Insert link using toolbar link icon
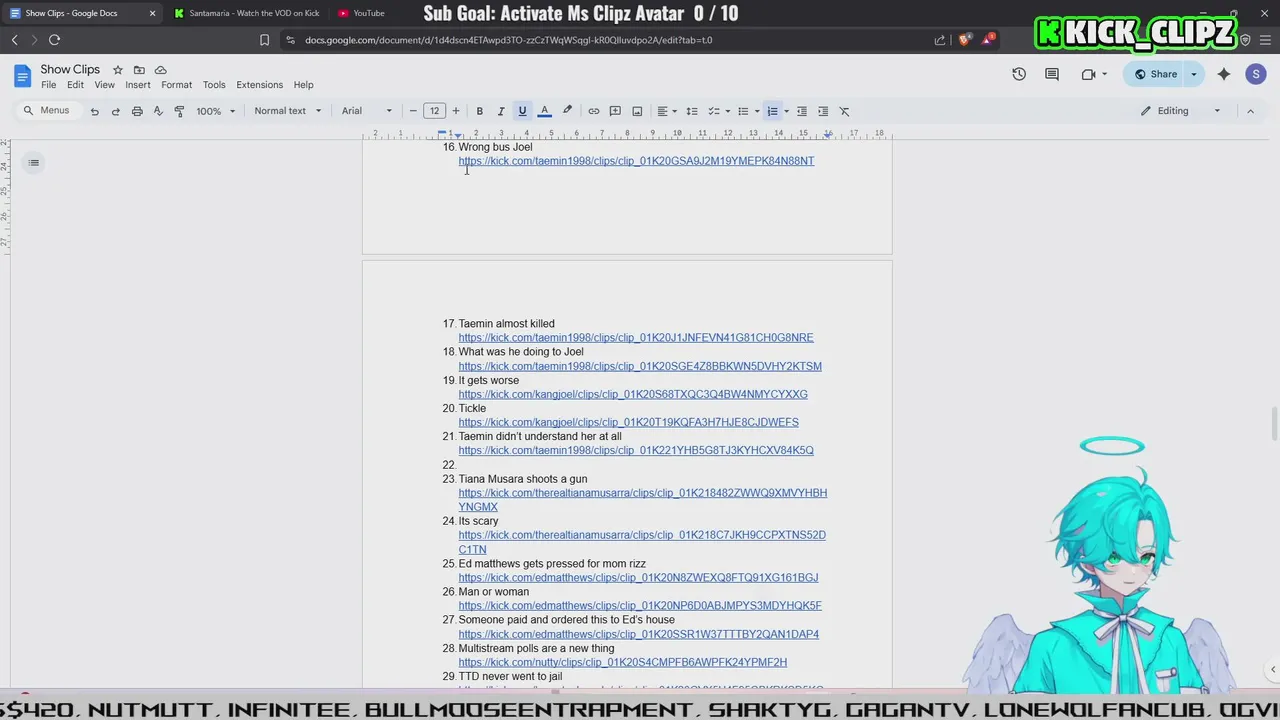This screenshot has height=720, width=1280. coord(594,111)
